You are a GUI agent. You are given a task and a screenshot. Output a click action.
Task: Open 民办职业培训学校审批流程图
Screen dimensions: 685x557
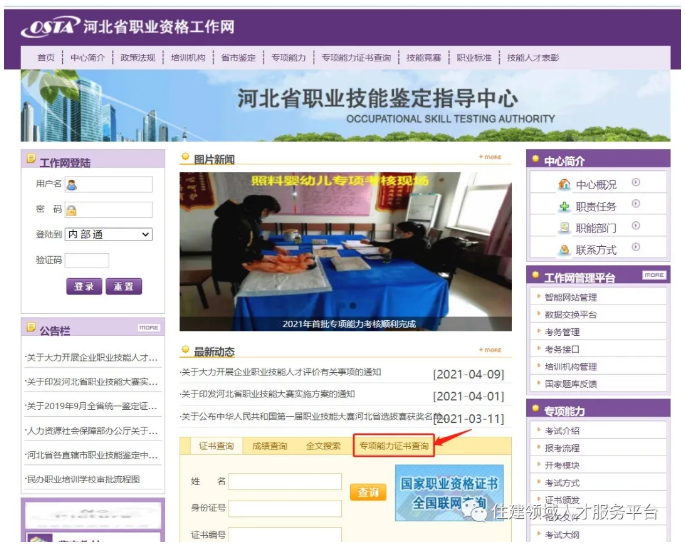(83, 479)
